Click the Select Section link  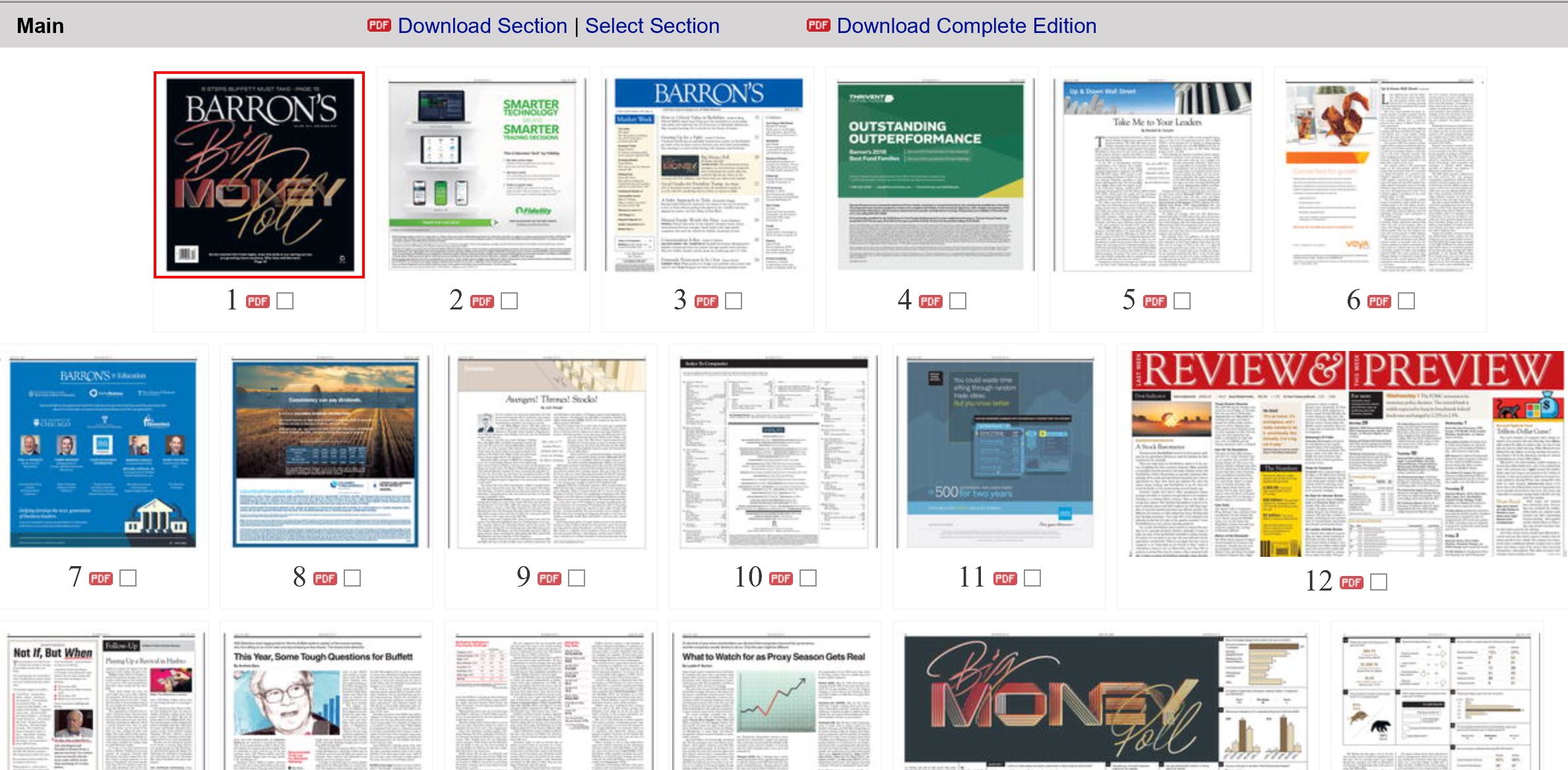(x=652, y=26)
